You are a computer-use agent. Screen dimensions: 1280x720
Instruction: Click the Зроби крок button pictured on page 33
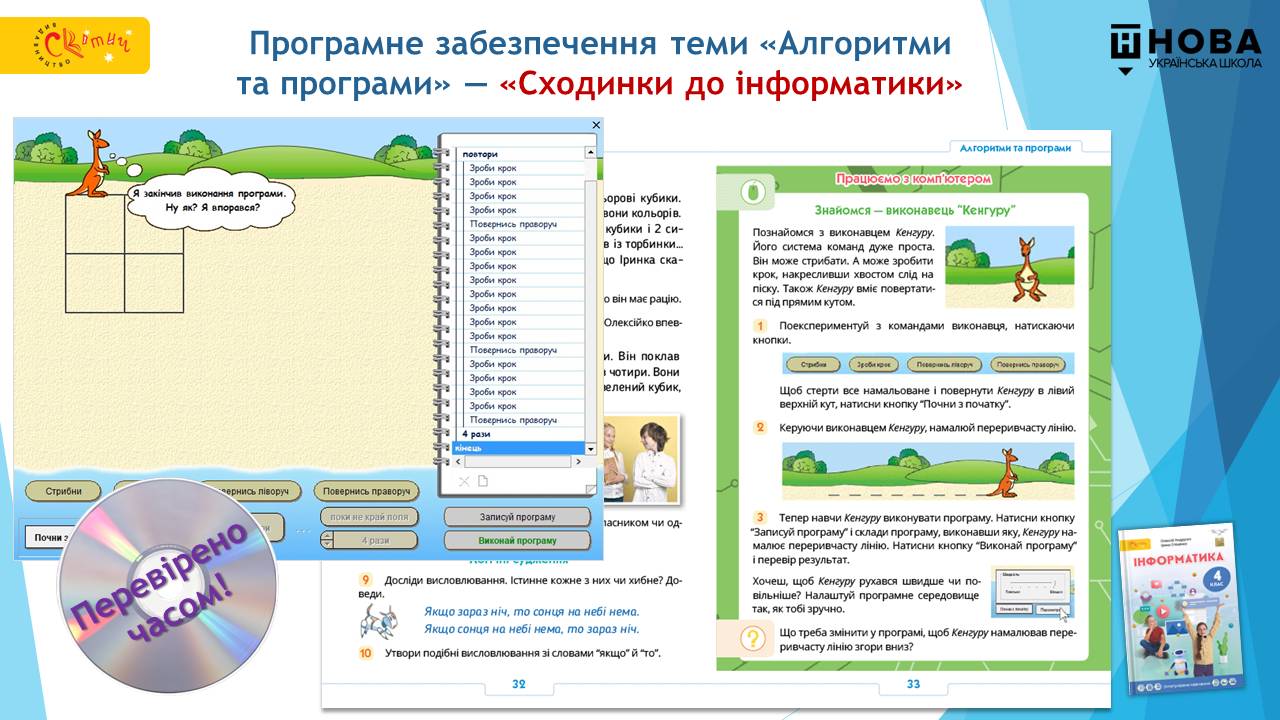point(872,365)
